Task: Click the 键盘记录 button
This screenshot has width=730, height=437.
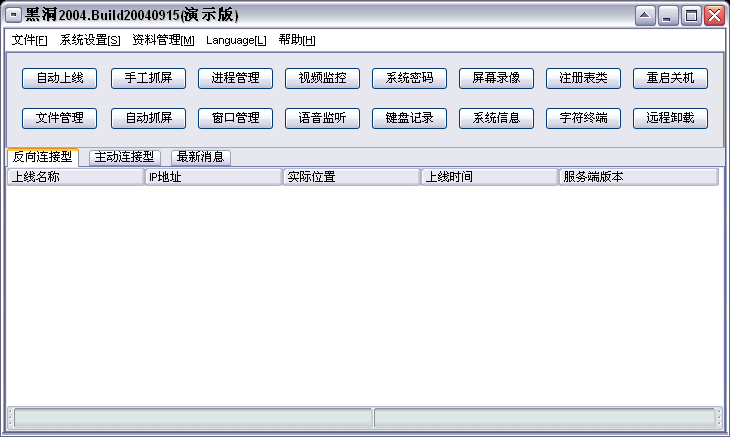Action: tap(409, 118)
